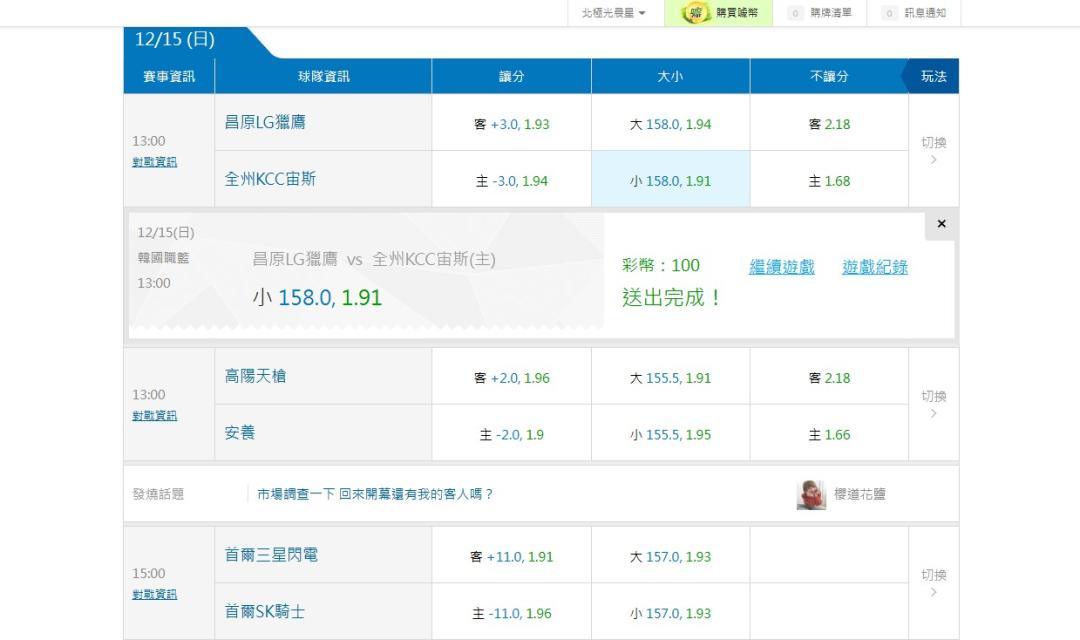Viewport: 1080px width, 640px height.
Task: Open hot topic 市場調查一下 回來開幕還有我的客人嗎？
Action: [x=375, y=494]
